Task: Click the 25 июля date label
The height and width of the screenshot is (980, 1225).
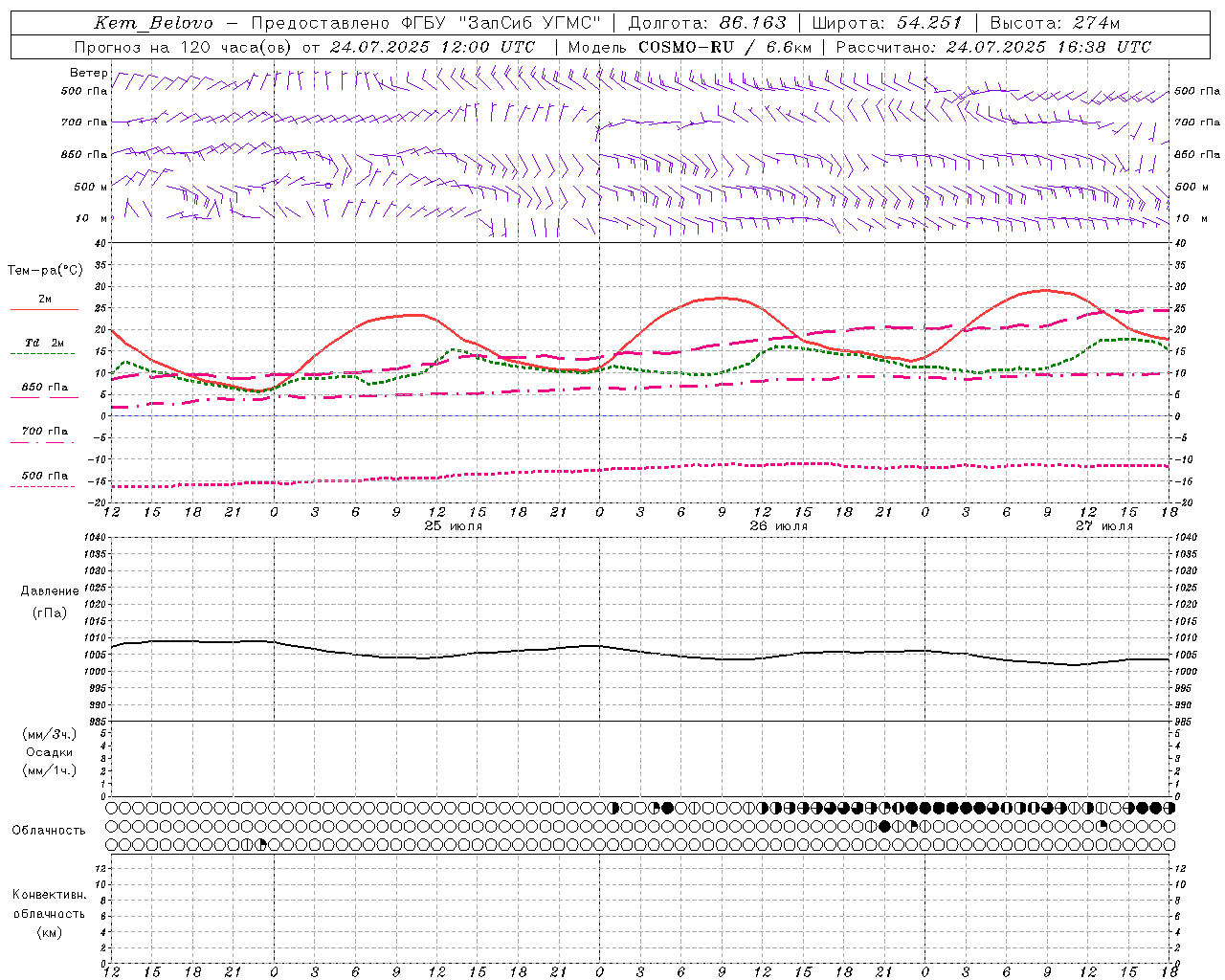Action: point(454,526)
